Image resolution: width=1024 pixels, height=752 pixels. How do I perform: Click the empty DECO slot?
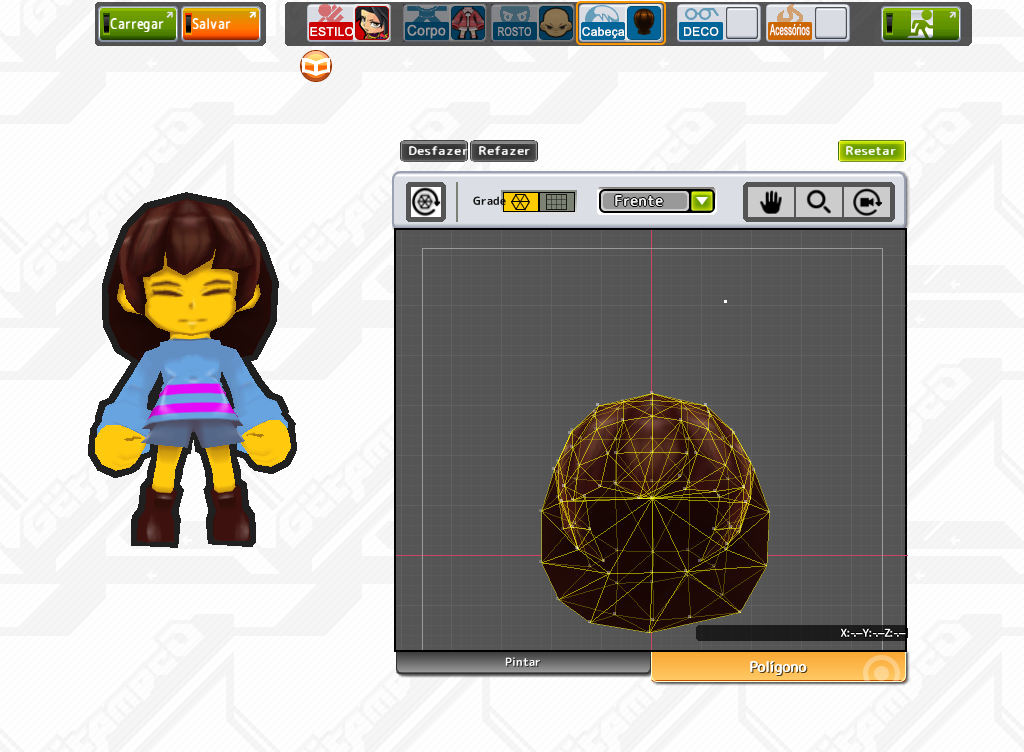[742, 23]
